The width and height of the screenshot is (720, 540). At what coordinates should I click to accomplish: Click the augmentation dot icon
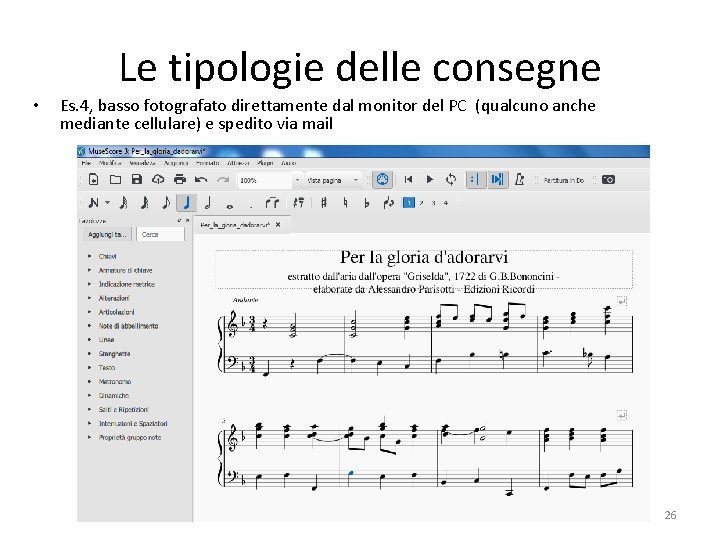(251, 207)
